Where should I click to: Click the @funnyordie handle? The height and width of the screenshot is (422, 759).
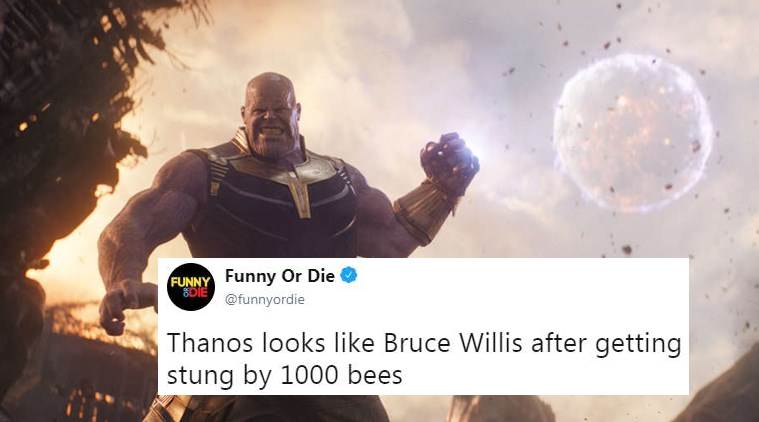tap(262, 298)
